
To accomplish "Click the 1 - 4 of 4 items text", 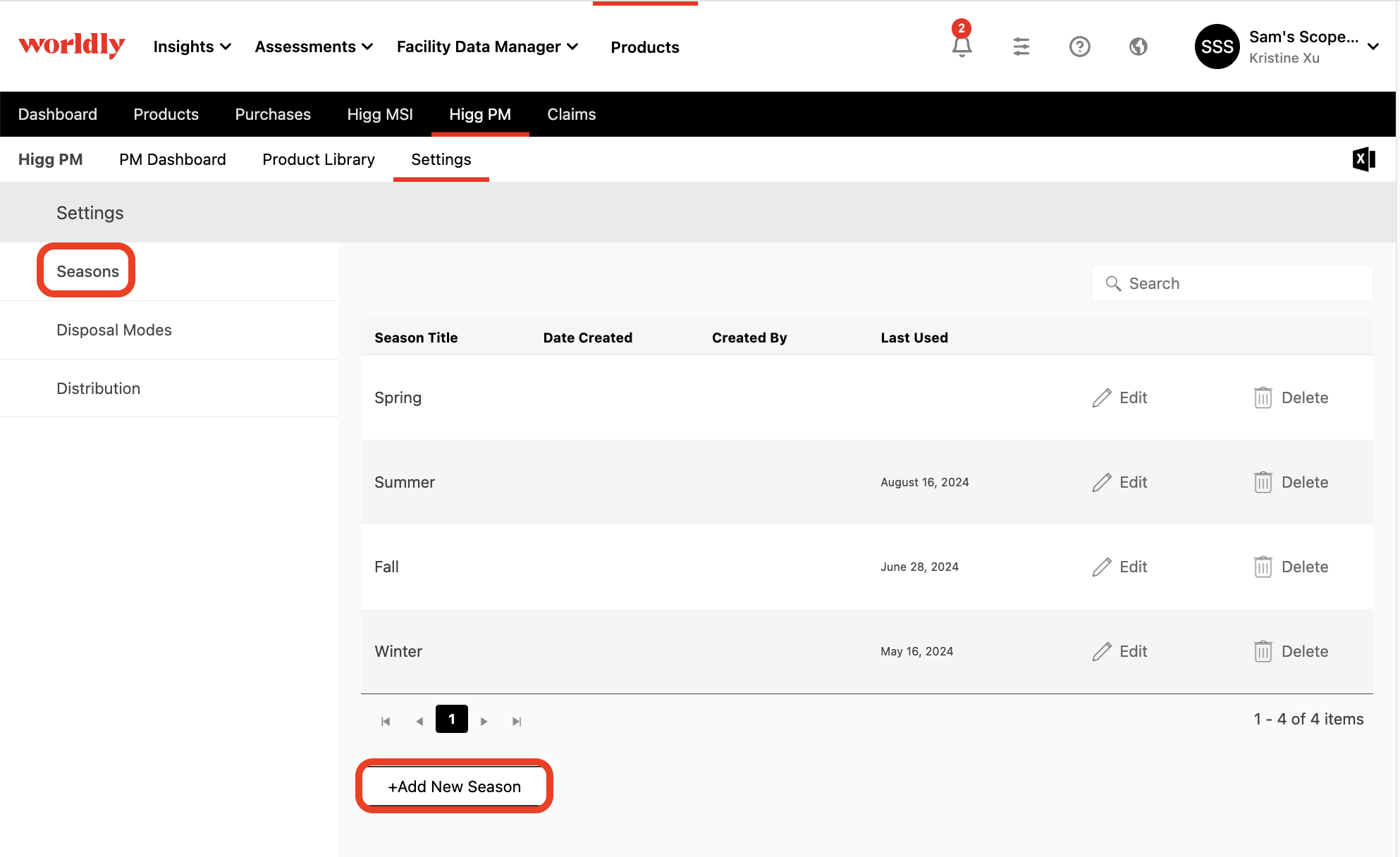I will pos(1308,719).
